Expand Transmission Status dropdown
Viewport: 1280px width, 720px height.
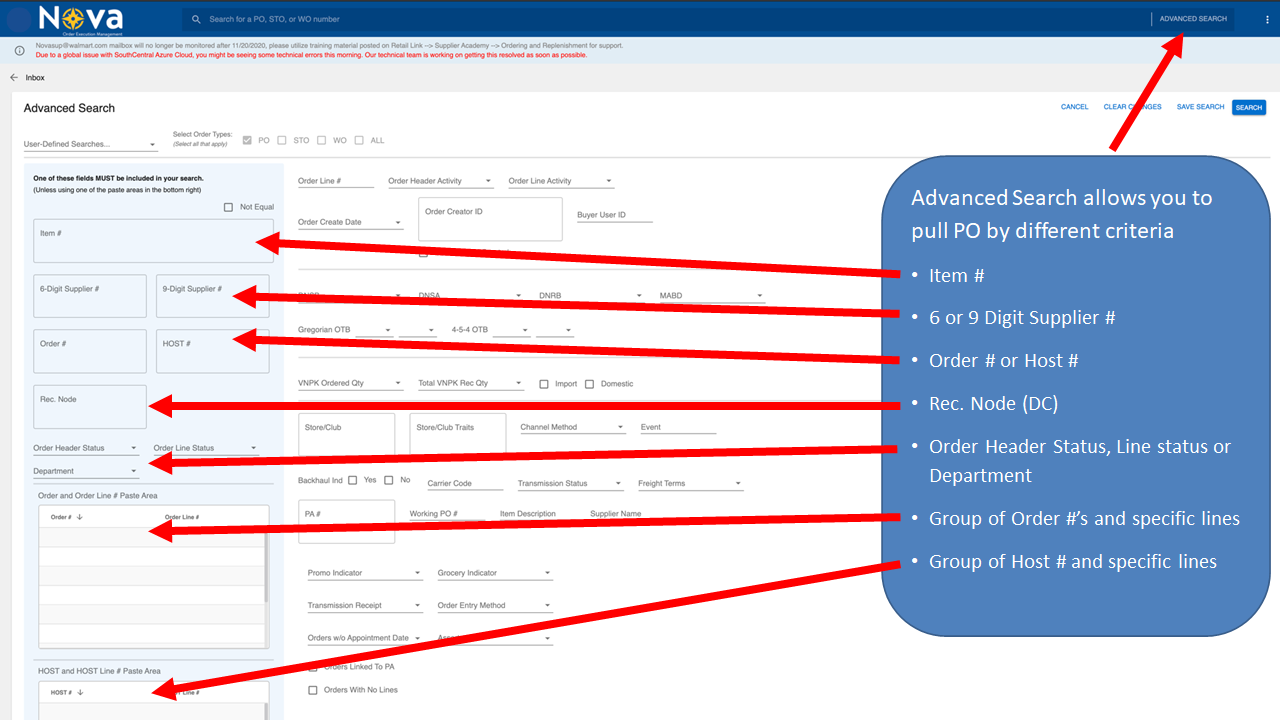[571, 483]
